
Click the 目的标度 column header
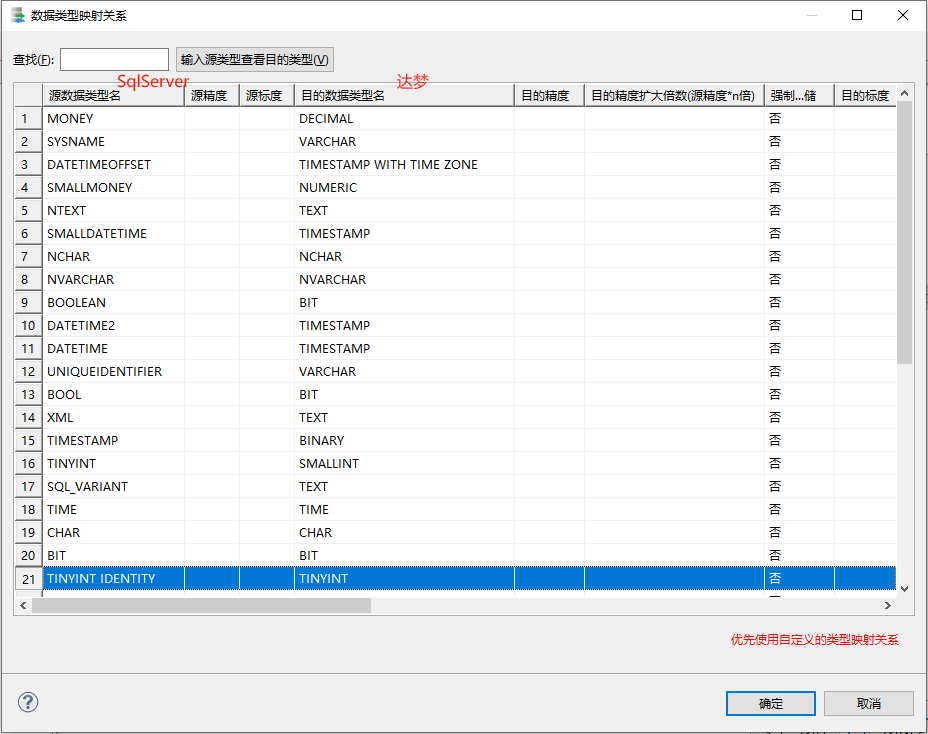(866, 95)
